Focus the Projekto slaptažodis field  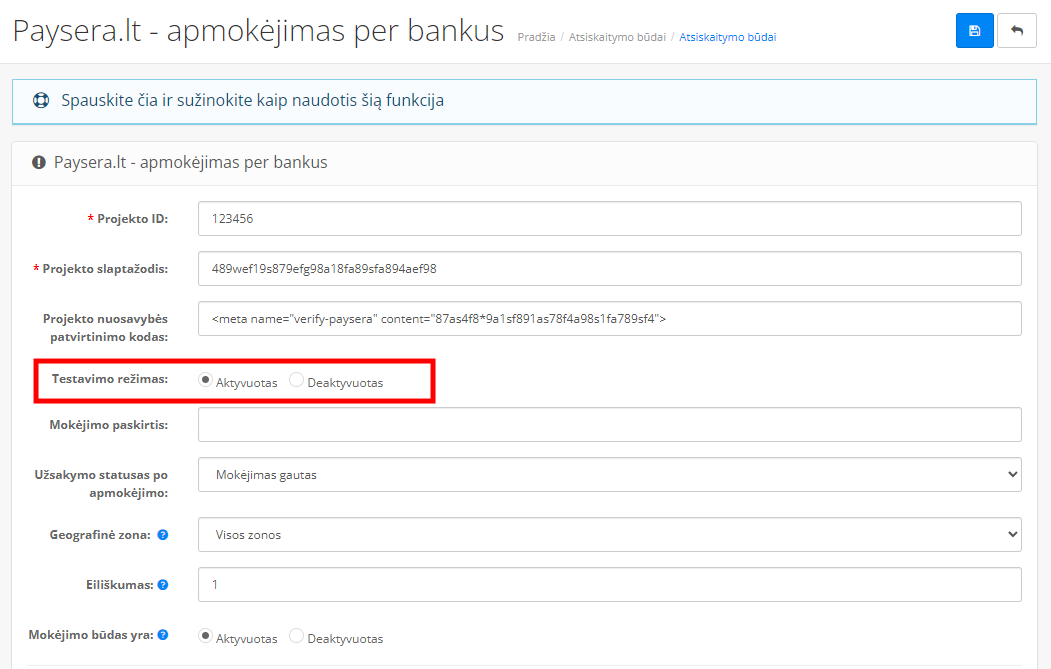pos(609,268)
